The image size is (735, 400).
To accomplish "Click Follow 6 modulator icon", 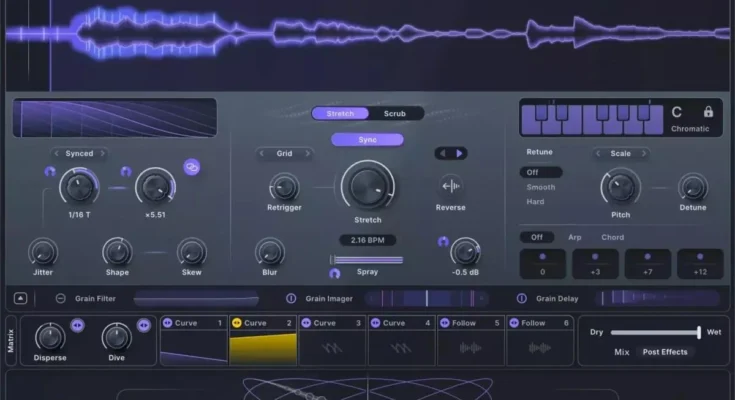I will tap(514, 323).
